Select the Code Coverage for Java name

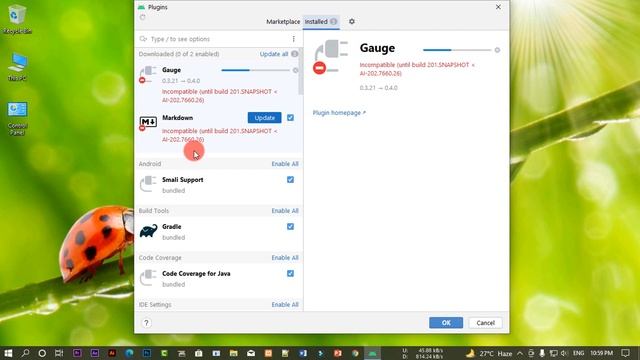point(196,273)
